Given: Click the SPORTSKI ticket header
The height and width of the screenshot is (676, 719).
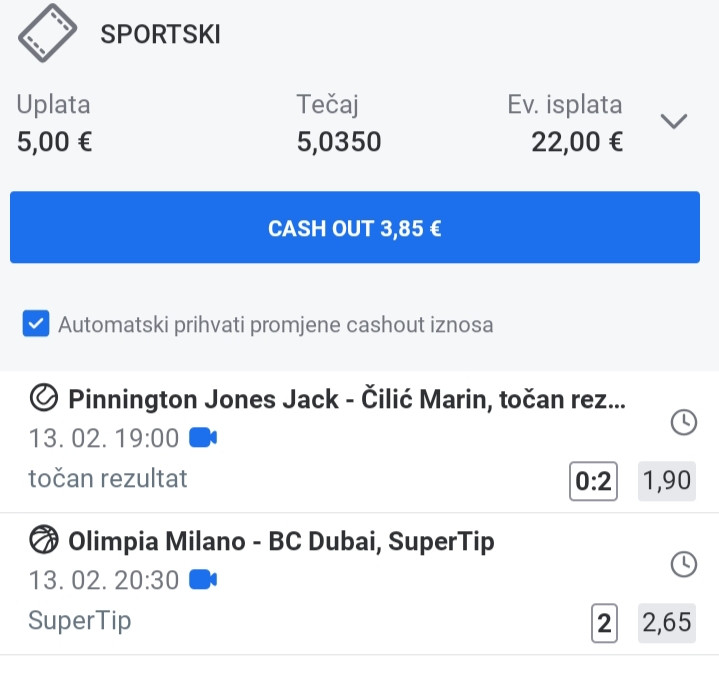Looking at the screenshot, I should click(160, 34).
